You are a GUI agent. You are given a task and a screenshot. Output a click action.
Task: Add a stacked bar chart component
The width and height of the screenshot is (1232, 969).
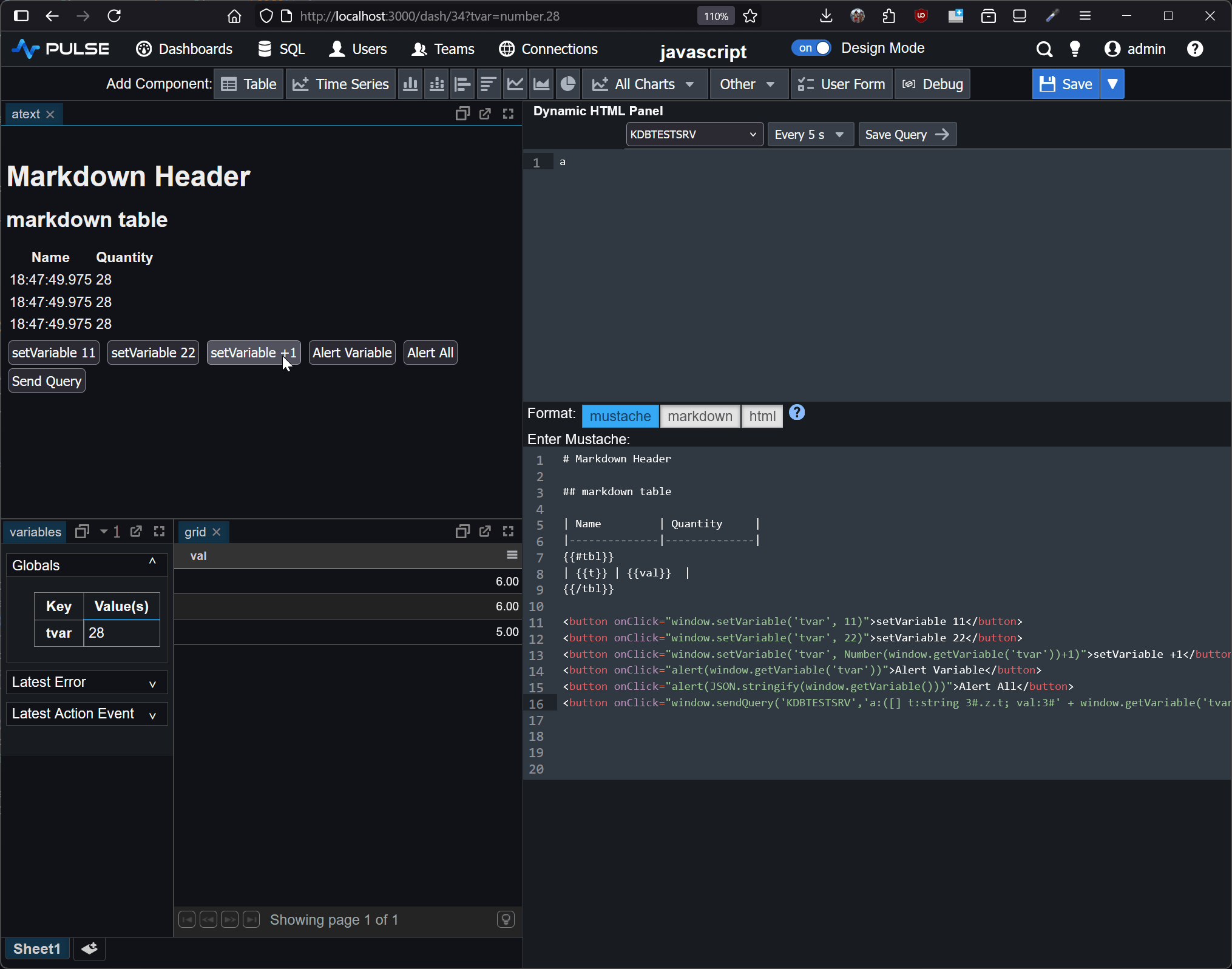click(437, 84)
